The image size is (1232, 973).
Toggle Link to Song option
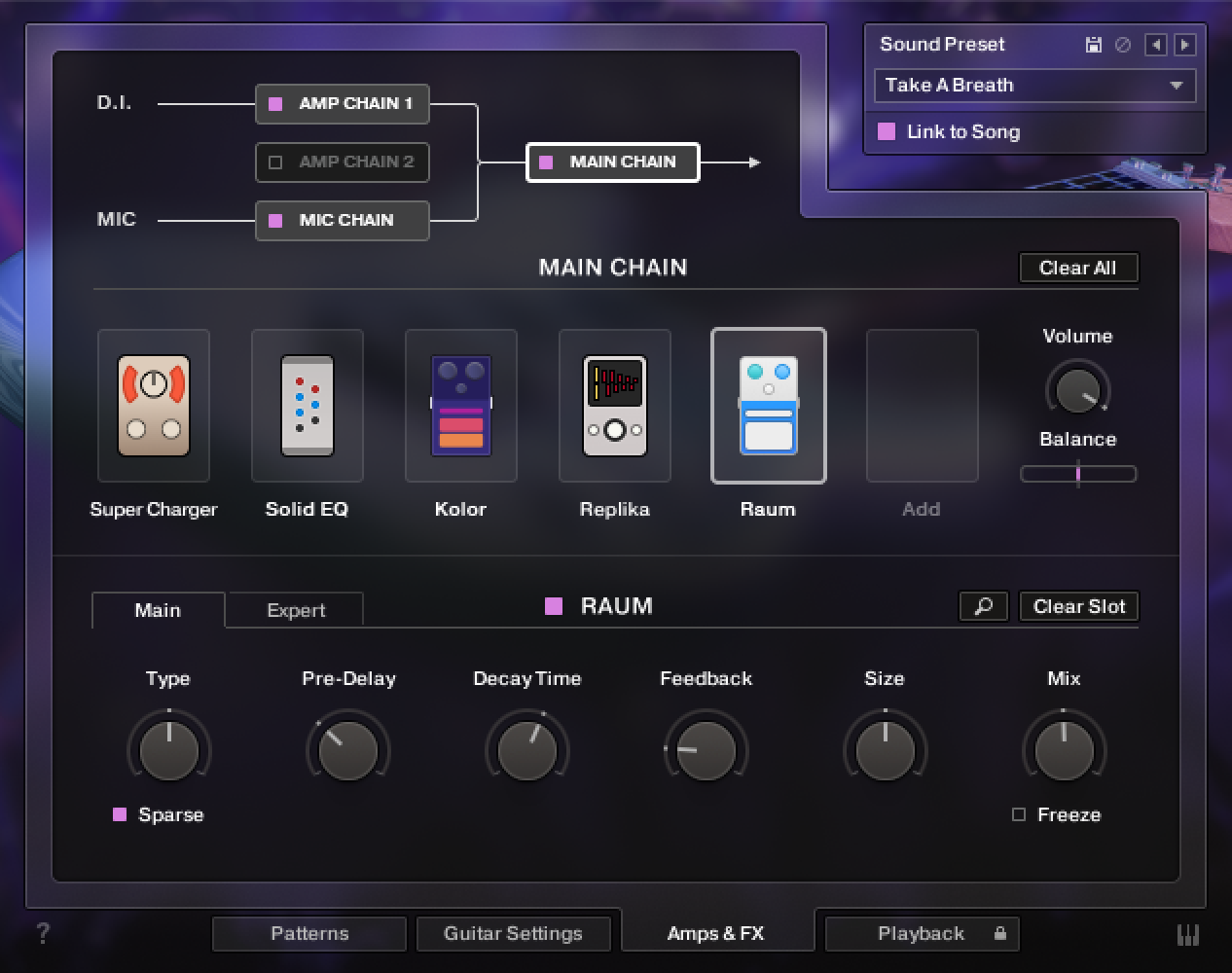(887, 131)
